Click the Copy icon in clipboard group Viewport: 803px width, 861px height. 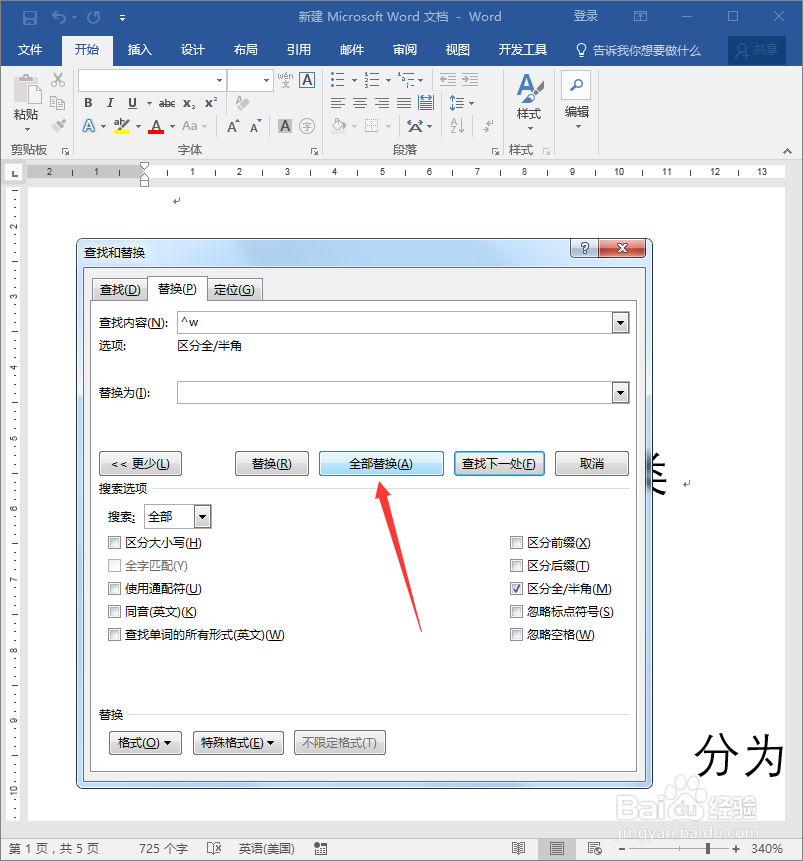(x=58, y=103)
